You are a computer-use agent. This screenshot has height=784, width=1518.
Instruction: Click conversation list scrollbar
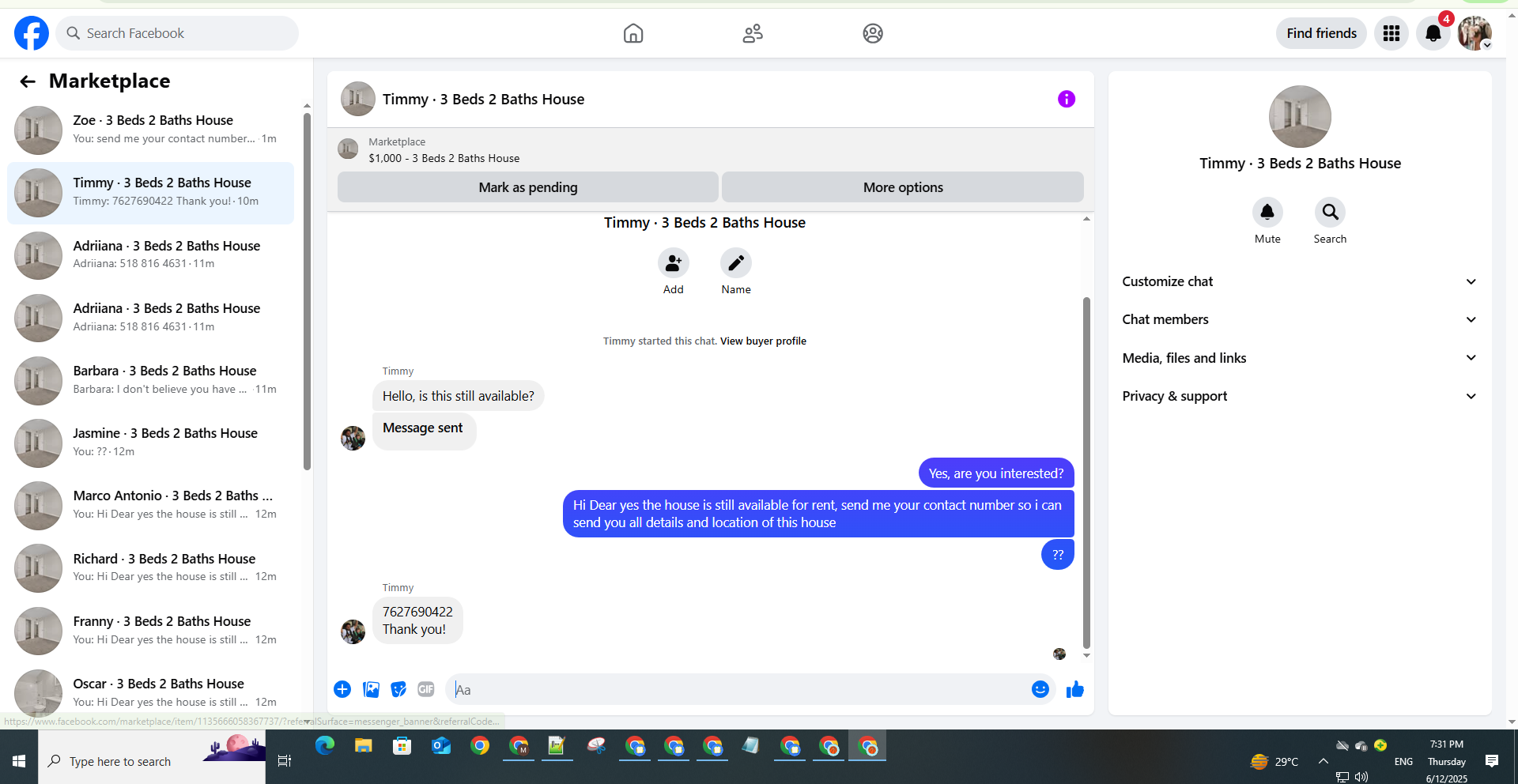(307, 292)
